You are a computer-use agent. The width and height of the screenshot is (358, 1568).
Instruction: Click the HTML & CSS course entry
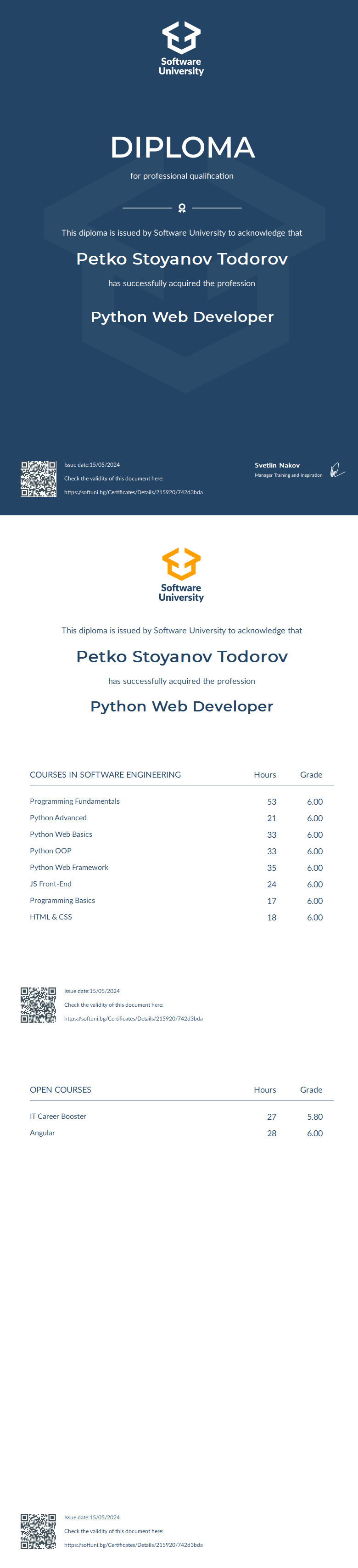pos(50,917)
